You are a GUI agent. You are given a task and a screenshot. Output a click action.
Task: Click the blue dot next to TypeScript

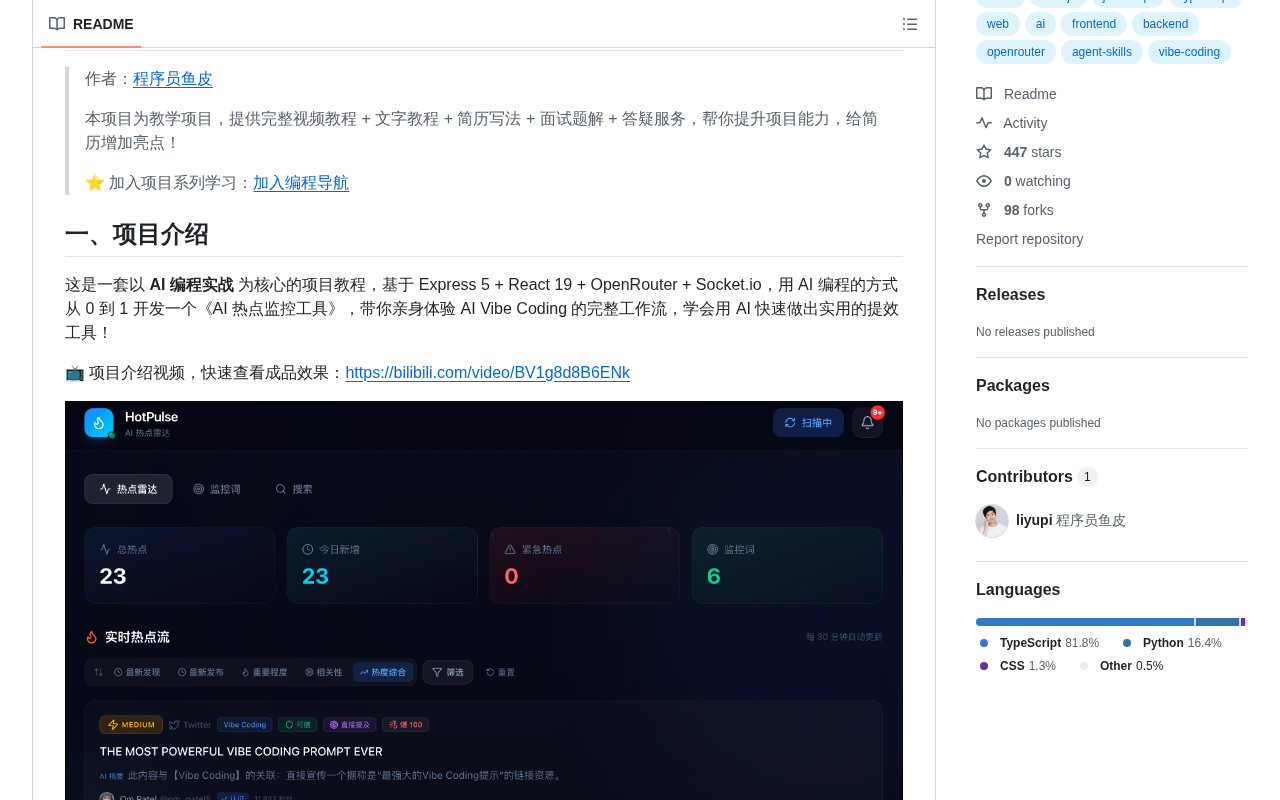tap(984, 643)
